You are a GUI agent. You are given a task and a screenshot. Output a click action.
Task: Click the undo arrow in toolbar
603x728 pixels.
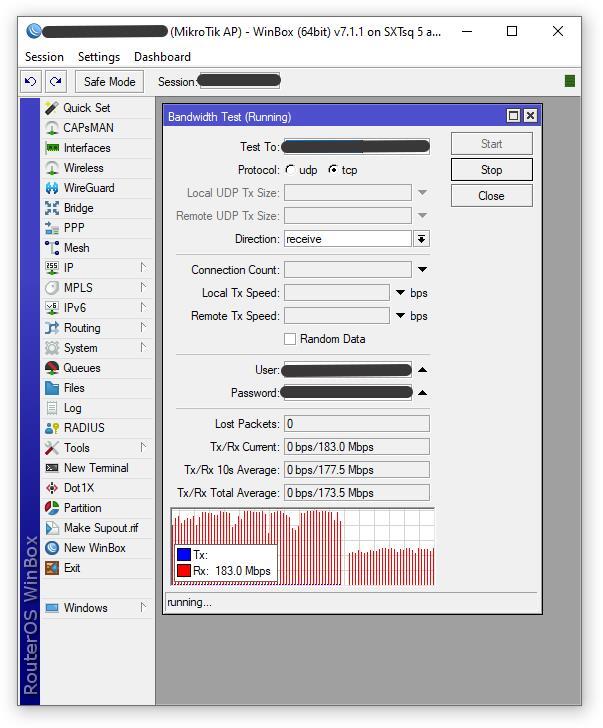click(31, 82)
